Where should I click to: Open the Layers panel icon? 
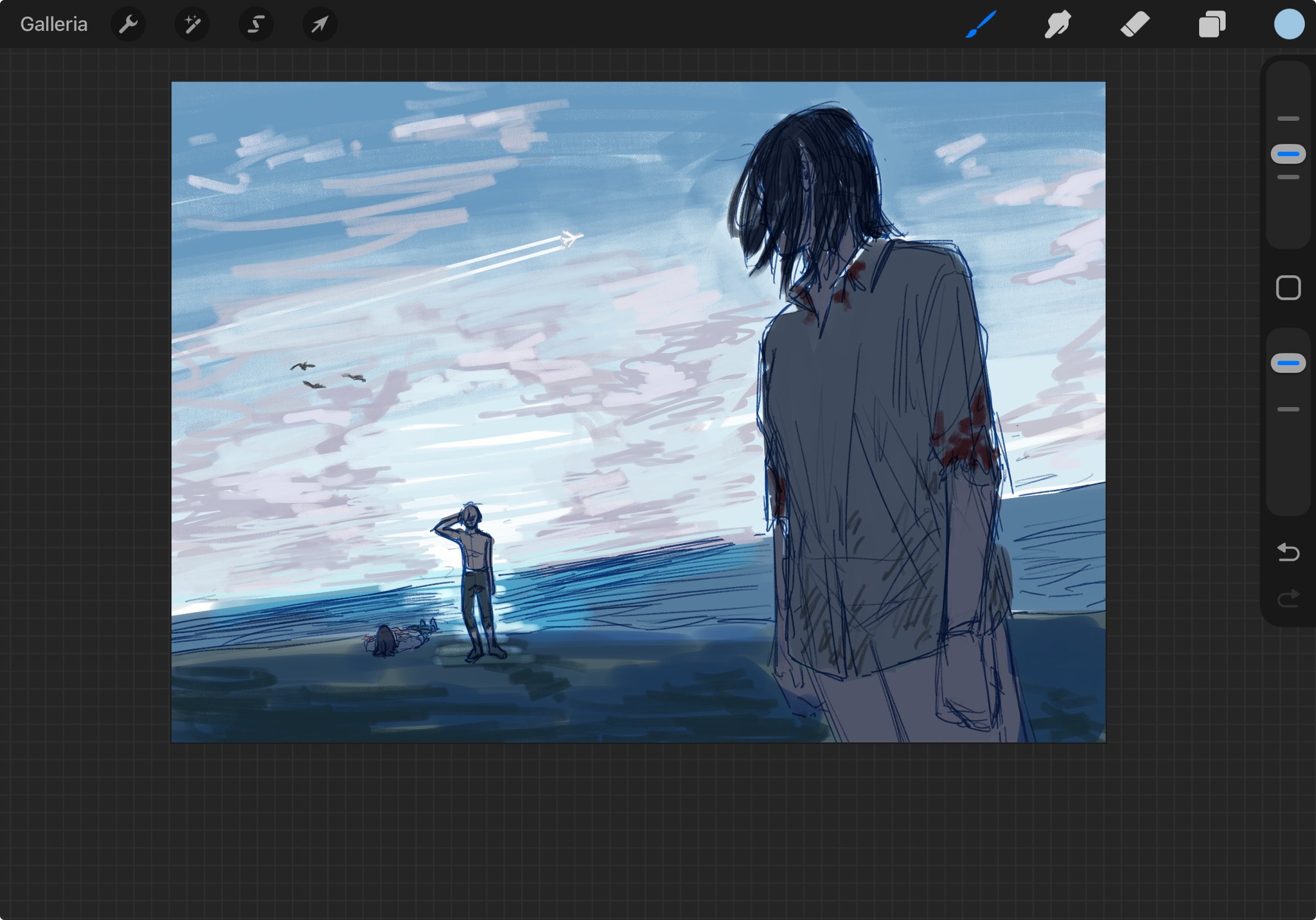(1212, 24)
